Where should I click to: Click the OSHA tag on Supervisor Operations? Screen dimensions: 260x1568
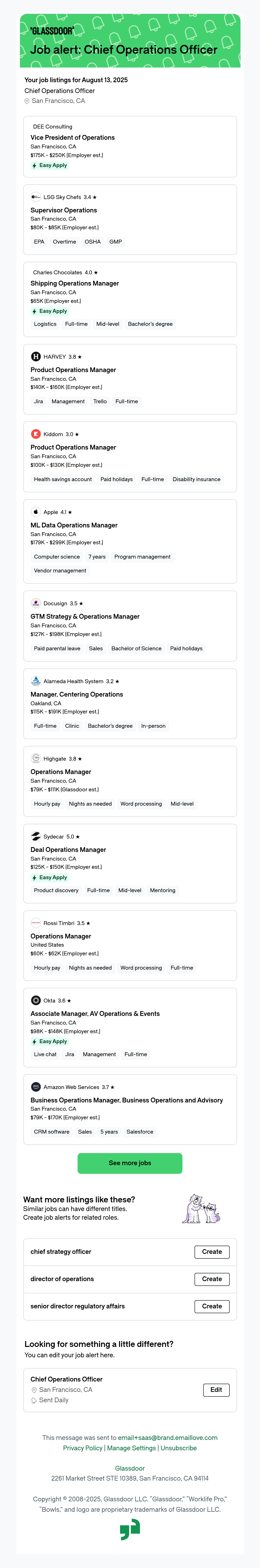(x=93, y=242)
